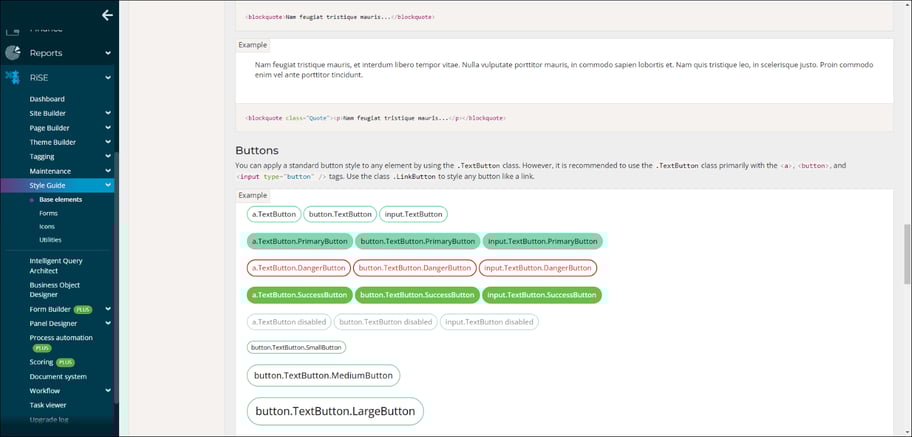Open Page Builder in navigation

[x=49, y=128]
